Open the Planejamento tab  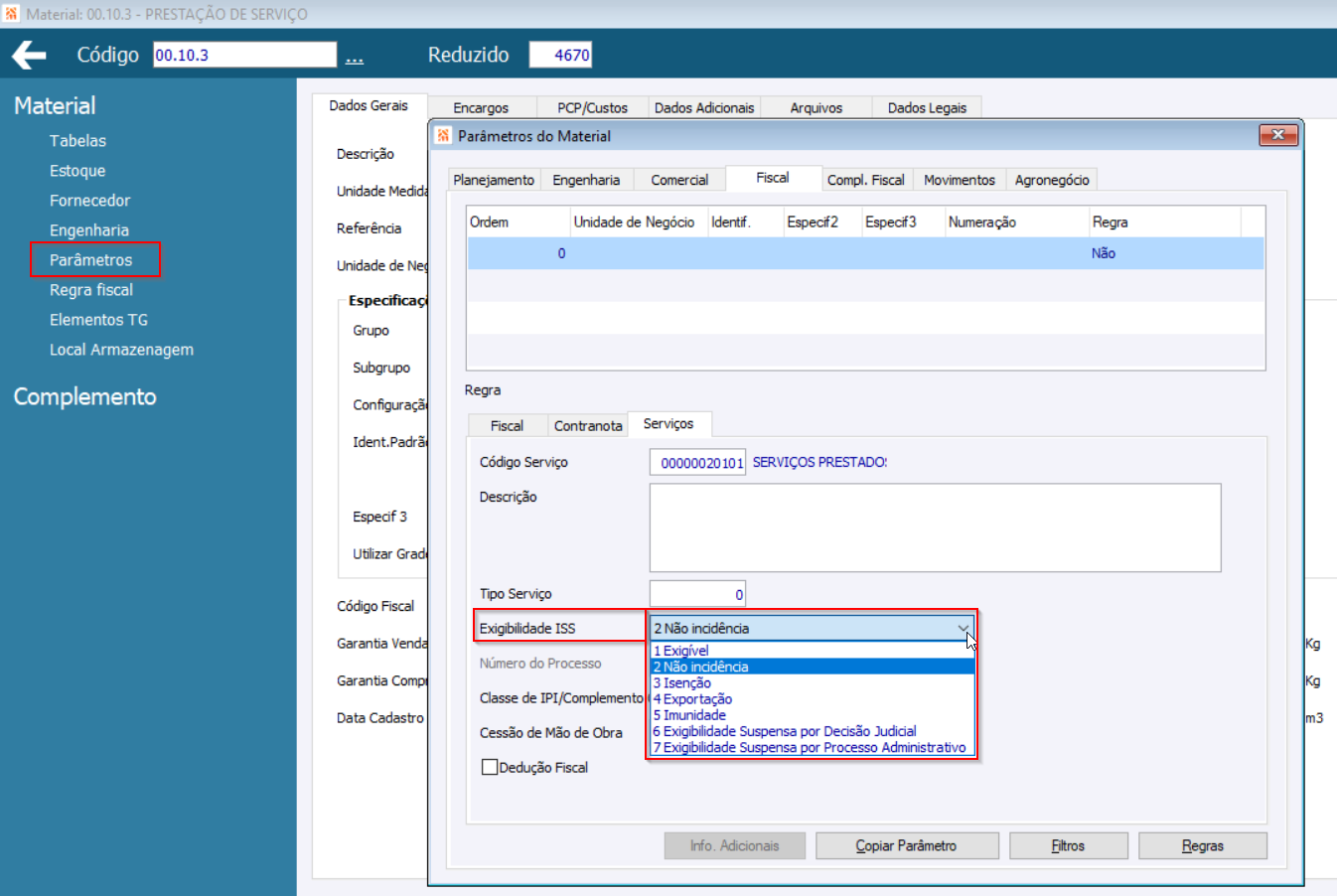click(x=494, y=180)
